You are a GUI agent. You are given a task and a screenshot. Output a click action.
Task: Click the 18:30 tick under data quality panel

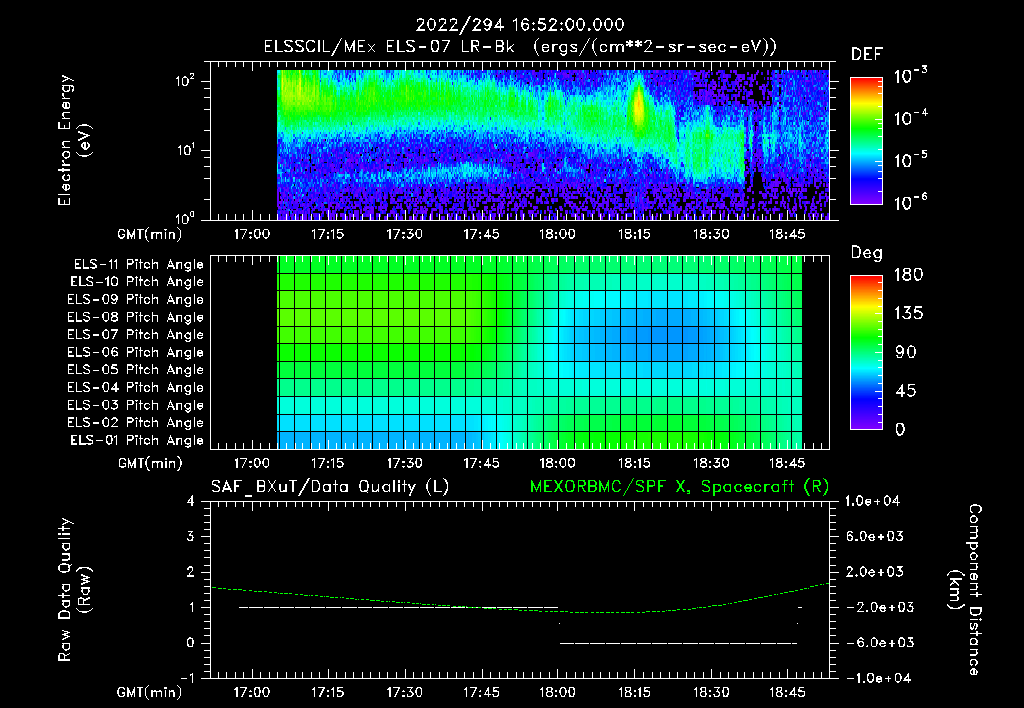711,692
